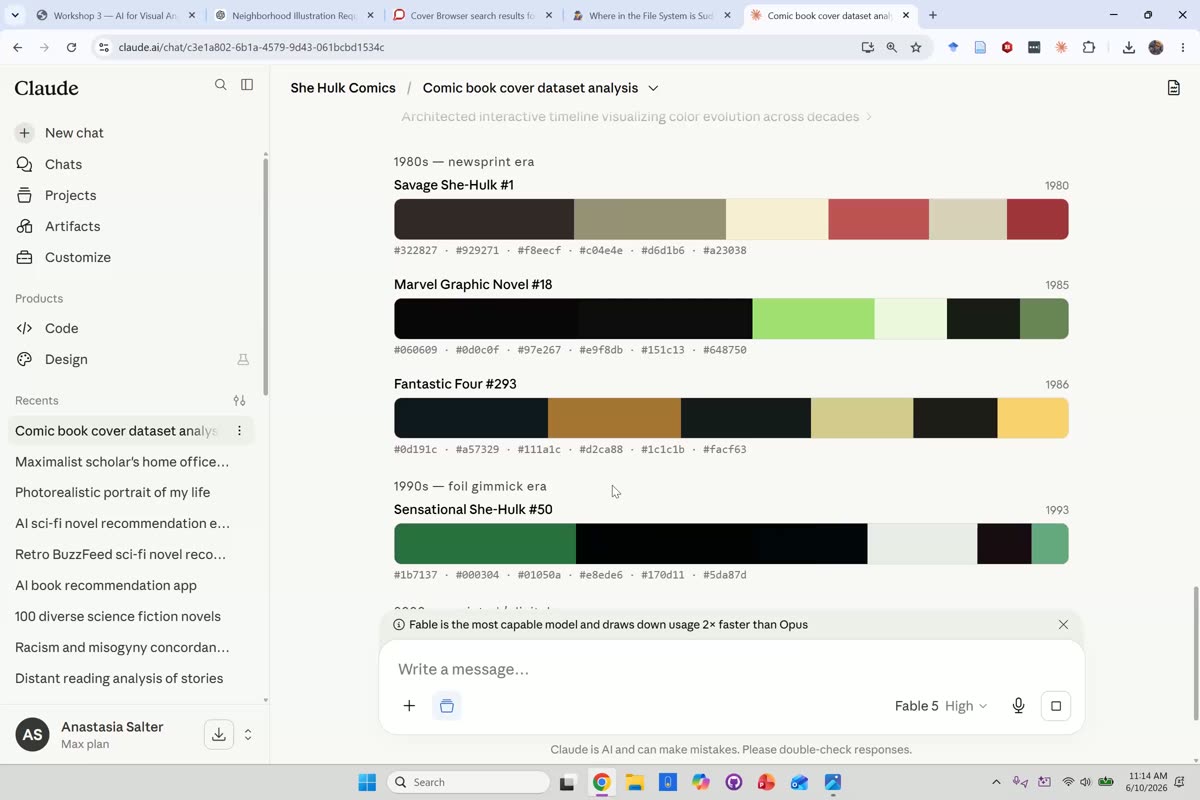The height and width of the screenshot is (800, 1200).
Task: Go back in browser
Action: 17,47
